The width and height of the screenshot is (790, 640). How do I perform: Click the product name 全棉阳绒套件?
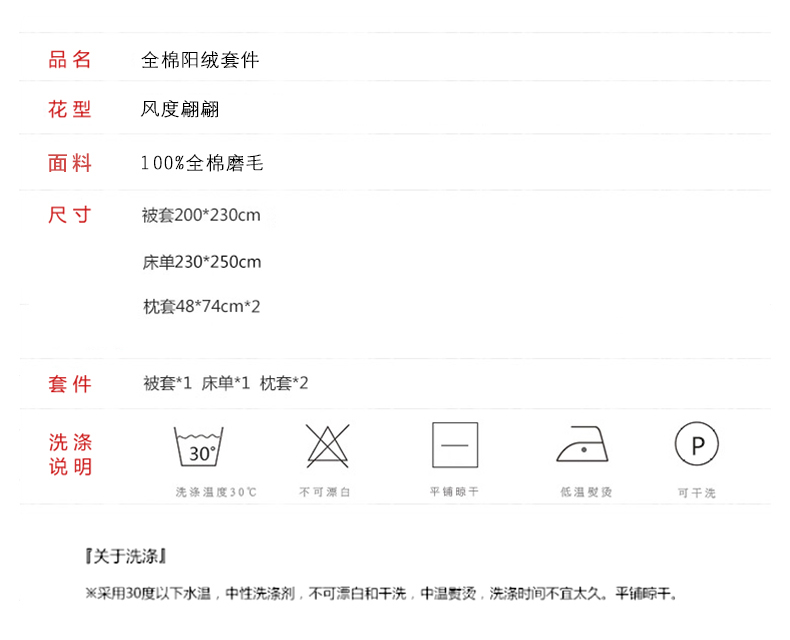(200, 60)
